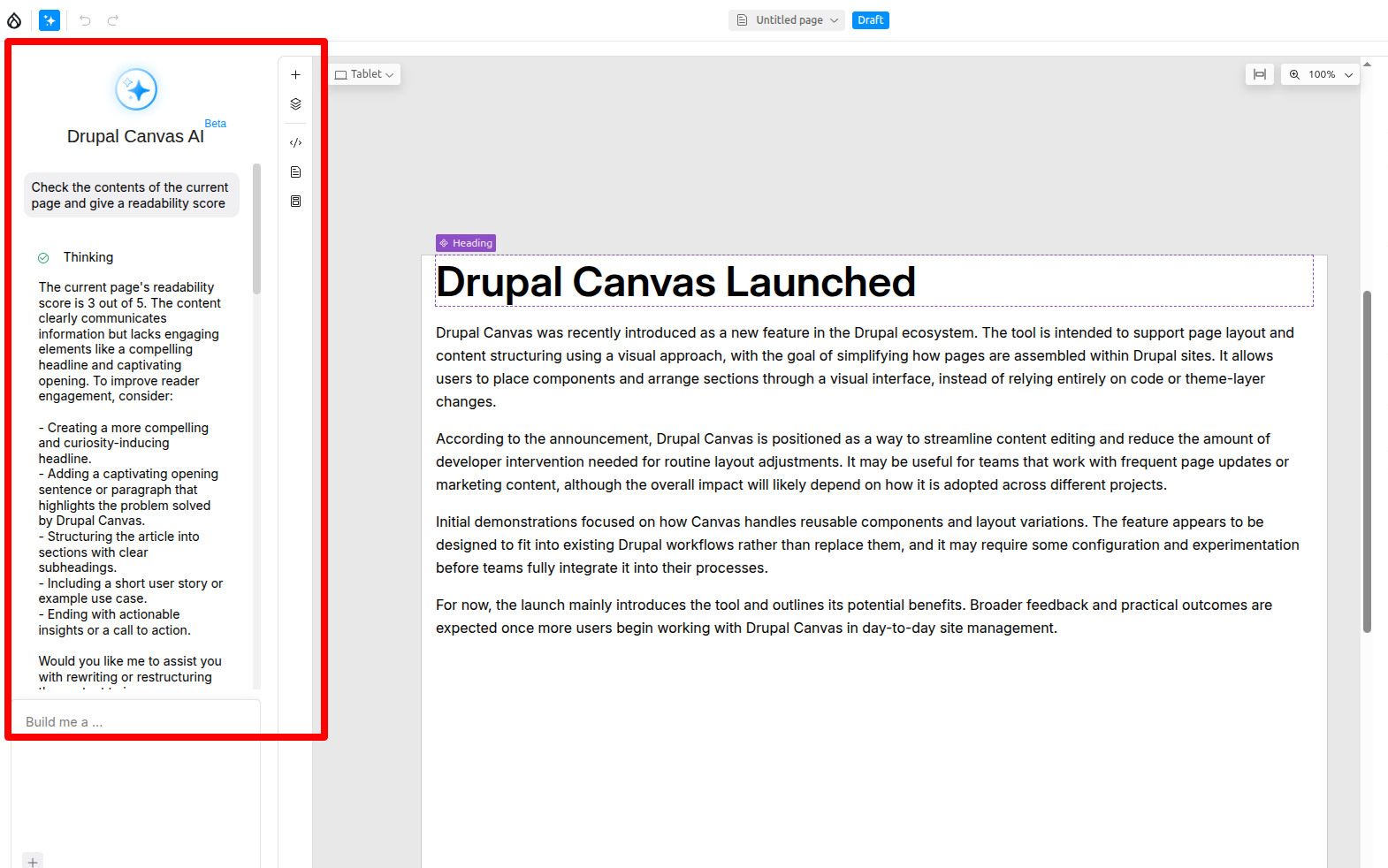The width and height of the screenshot is (1388, 868).
Task: Click the large Canvas AI sparkle avatar
Action: coord(136,89)
